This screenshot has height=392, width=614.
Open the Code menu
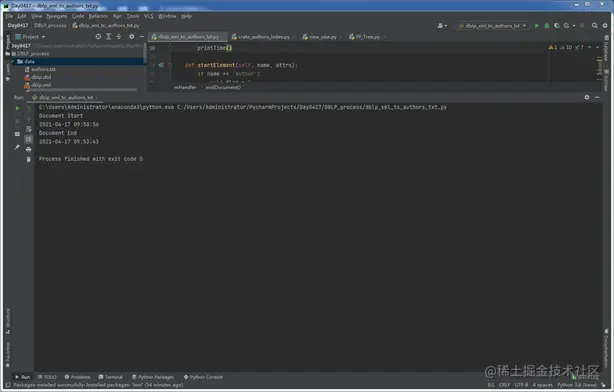tap(78, 16)
